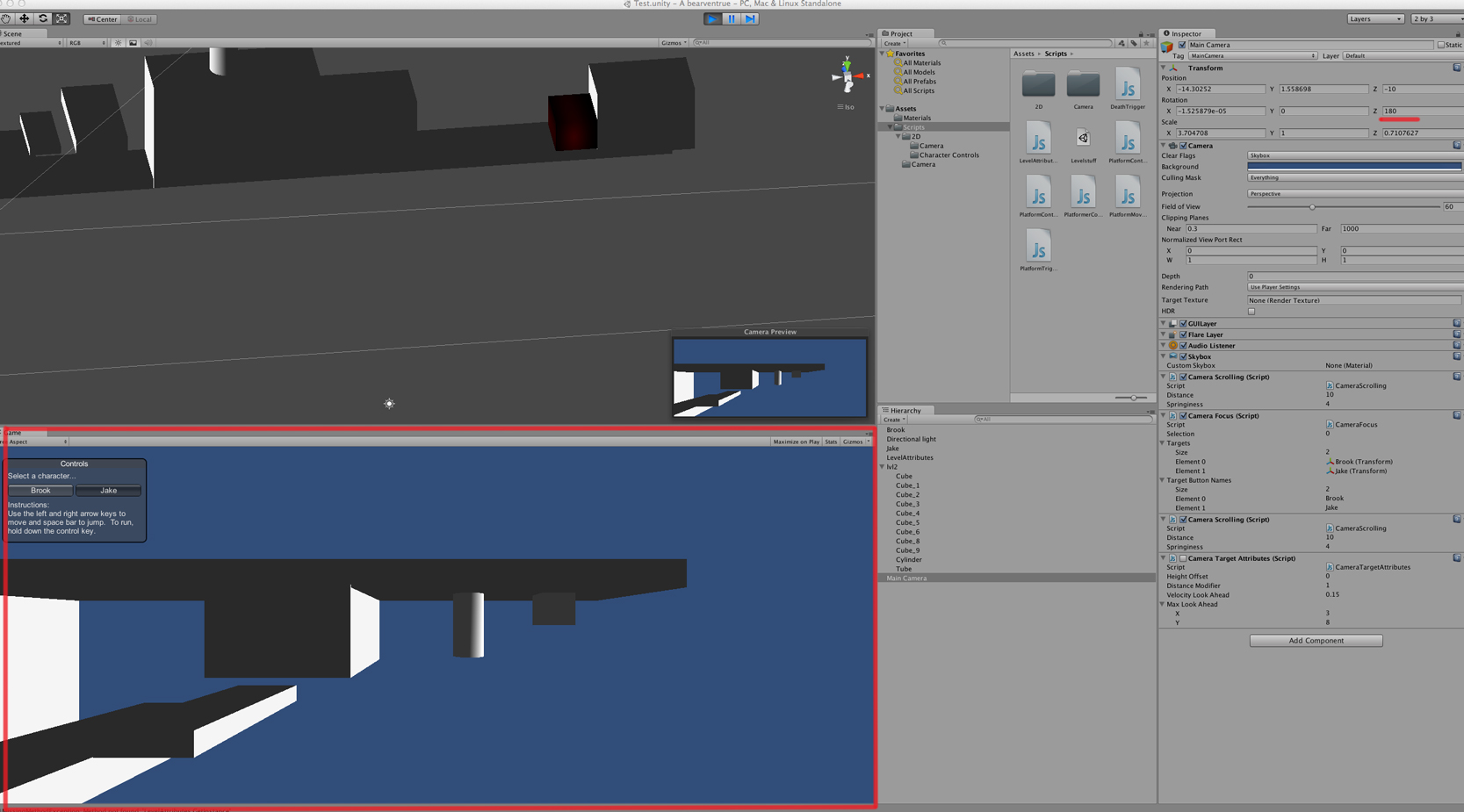Screen dimensions: 1464x812
Task: Toggle Audio Listener enabled checkbox
Action: 1183,346
